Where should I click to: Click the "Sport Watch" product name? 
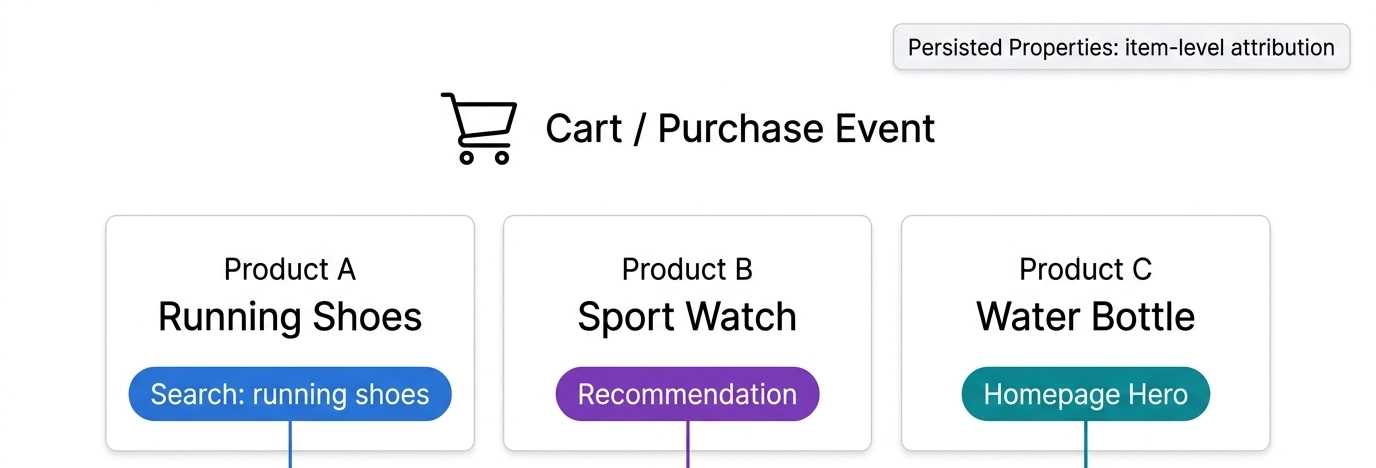point(687,317)
